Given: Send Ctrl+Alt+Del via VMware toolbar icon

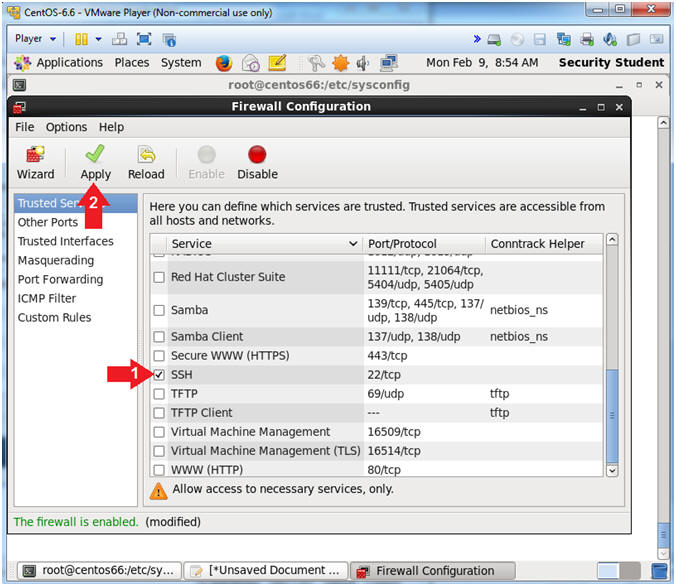Looking at the screenshot, I should [119, 39].
